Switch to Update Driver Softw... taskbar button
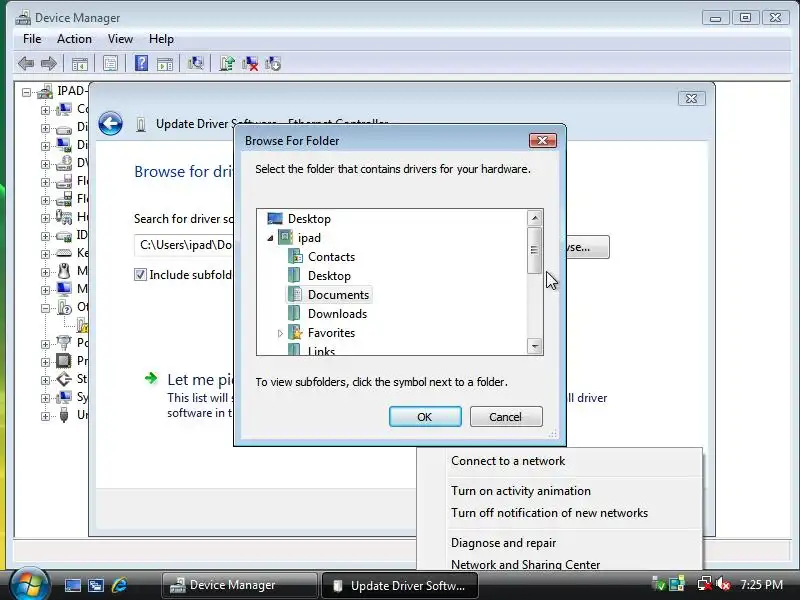Screen dimensions: 800x600 click(x=400, y=585)
